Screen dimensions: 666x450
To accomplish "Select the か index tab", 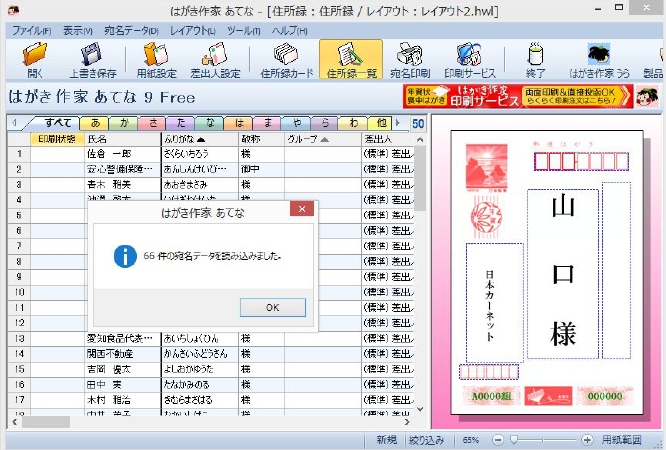I will point(124,123).
